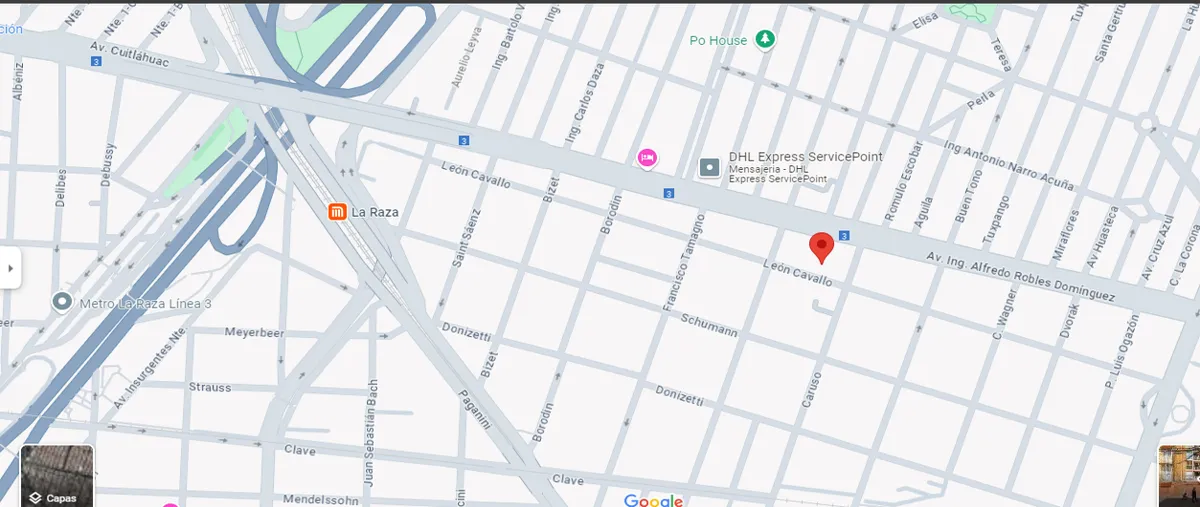Click the route 3 shield beside red pin
Viewport: 1200px width, 507px height.
845,236
